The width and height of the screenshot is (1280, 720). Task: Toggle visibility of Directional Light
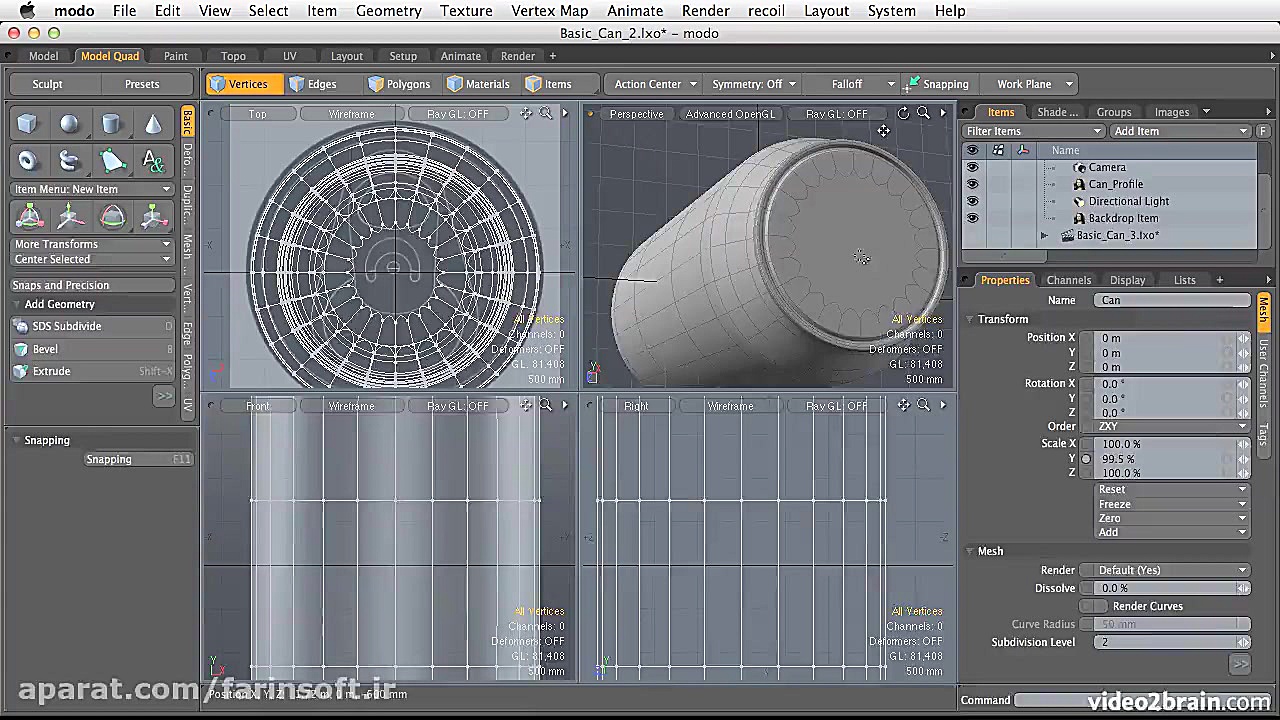pos(972,201)
